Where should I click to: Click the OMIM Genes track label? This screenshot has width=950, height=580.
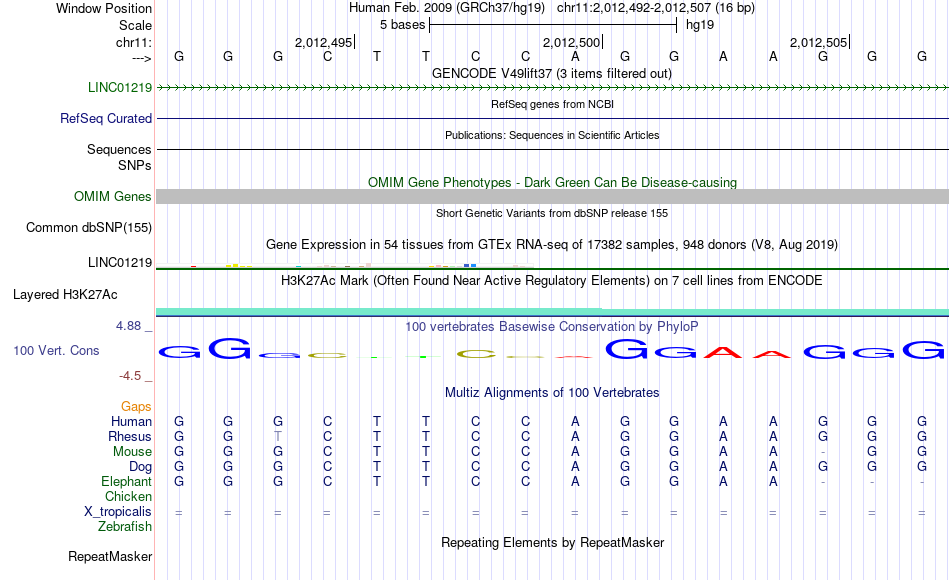click(x=113, y=196)
